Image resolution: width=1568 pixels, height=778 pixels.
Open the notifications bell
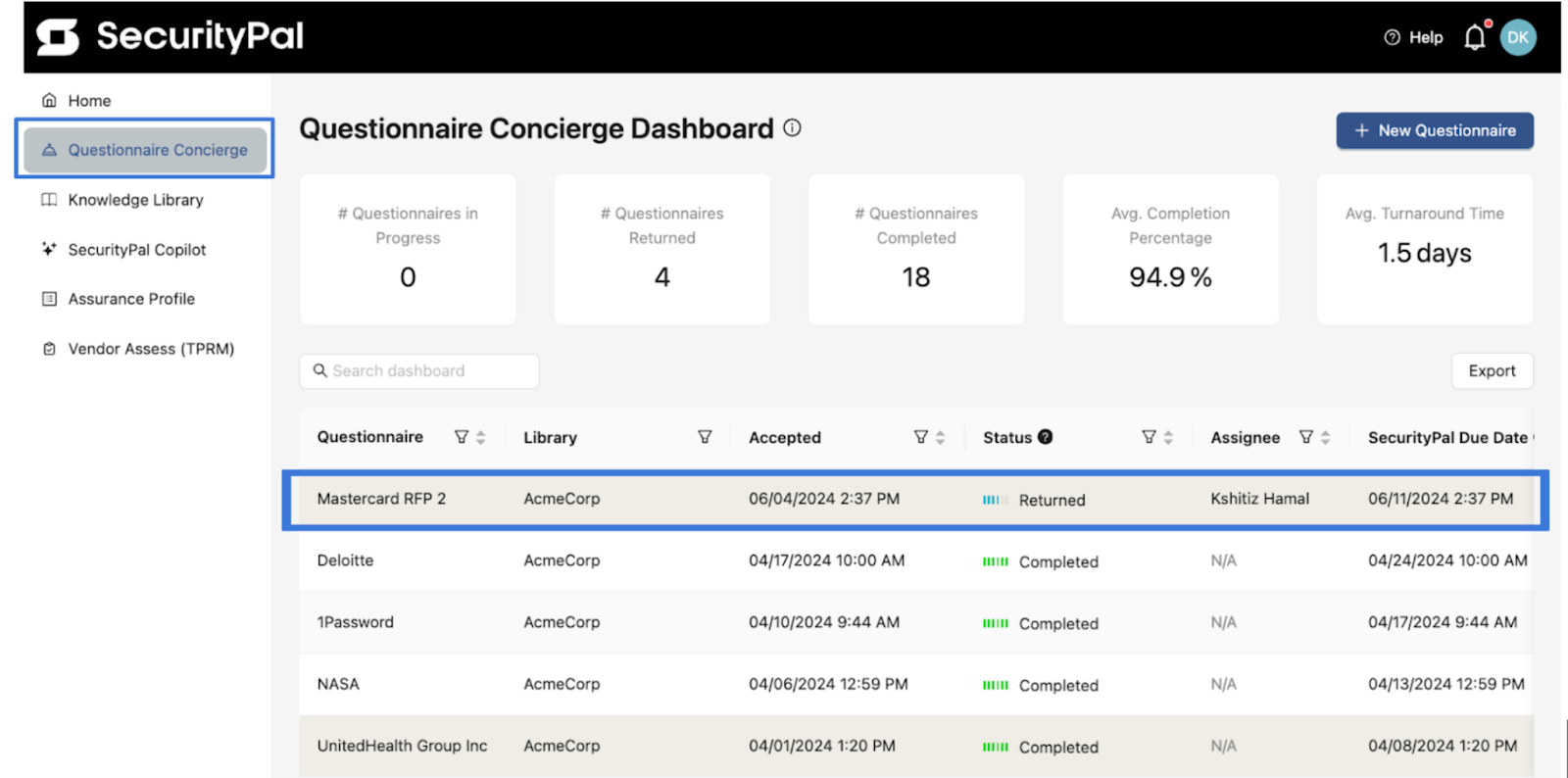(x=1475, y=37)
